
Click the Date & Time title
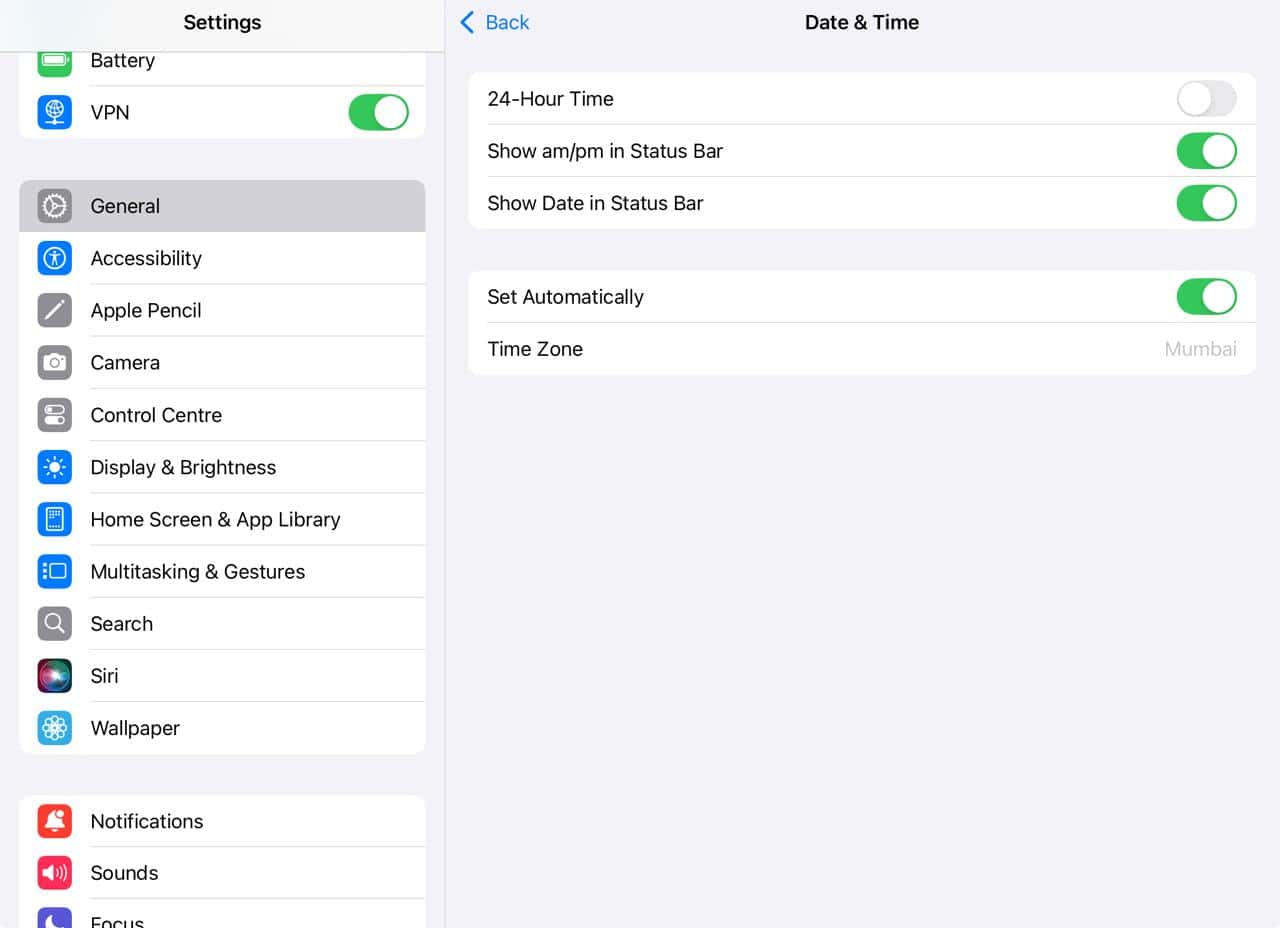[862, 22]
